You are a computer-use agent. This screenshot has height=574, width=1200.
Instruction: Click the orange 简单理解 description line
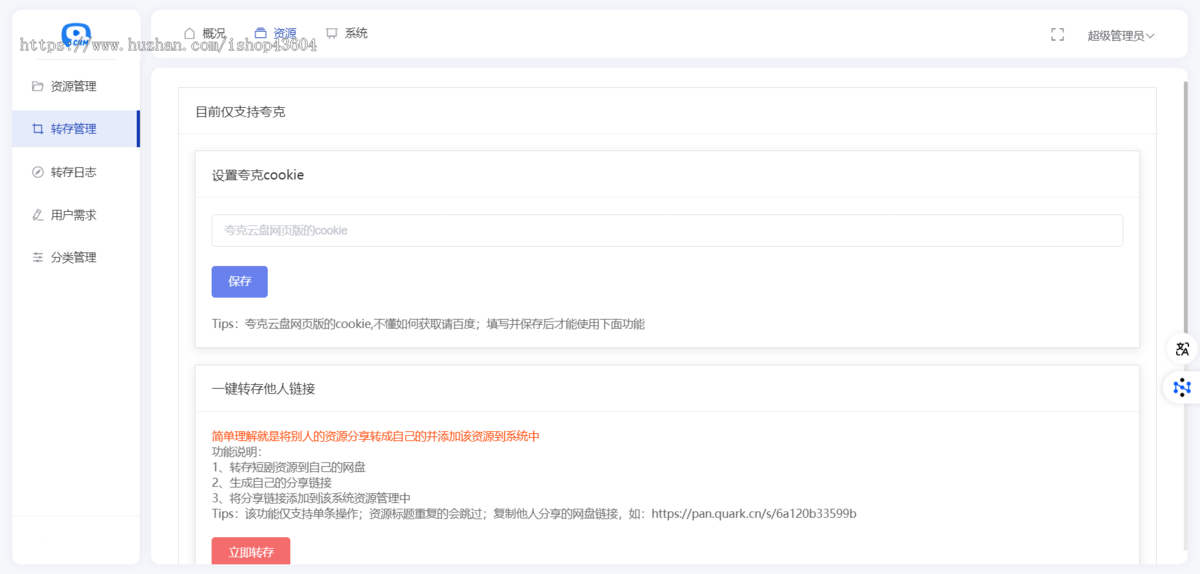point(376,436)
